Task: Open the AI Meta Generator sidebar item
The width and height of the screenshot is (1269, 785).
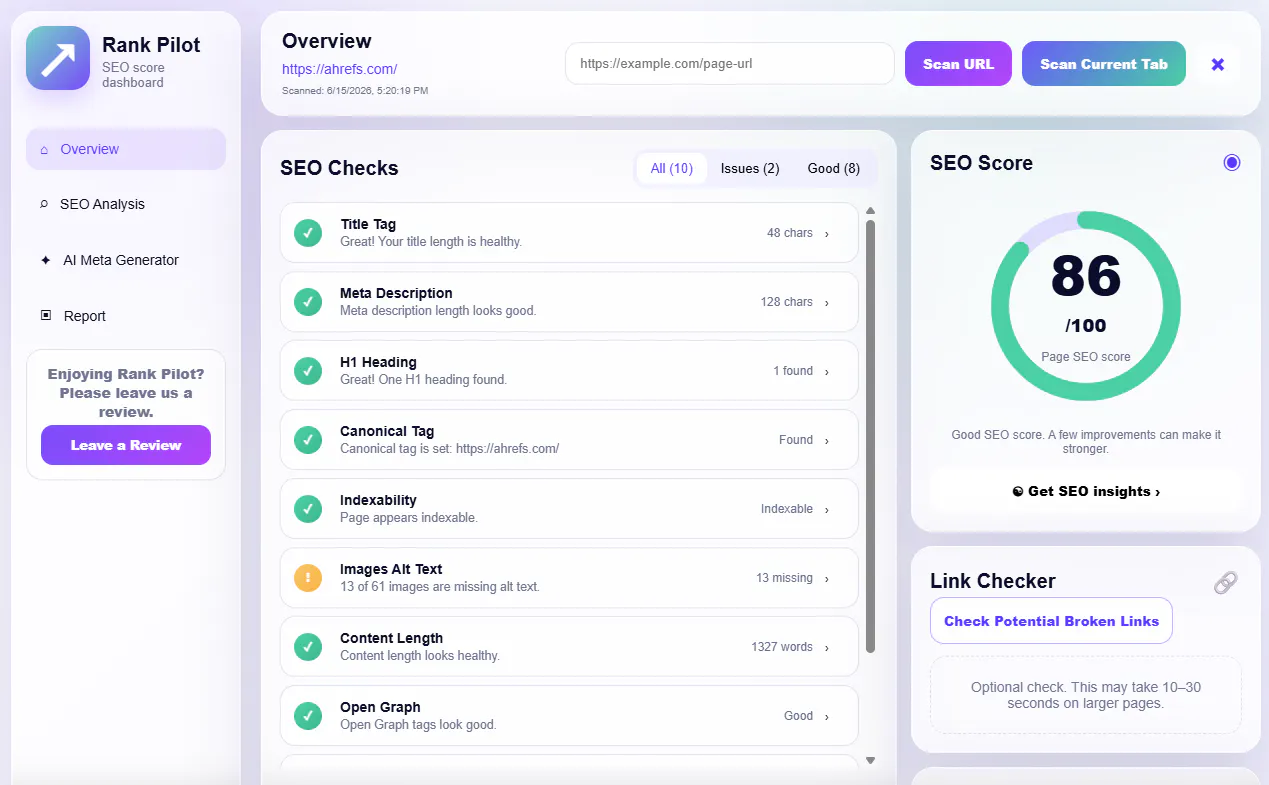Action: point(126,260)
